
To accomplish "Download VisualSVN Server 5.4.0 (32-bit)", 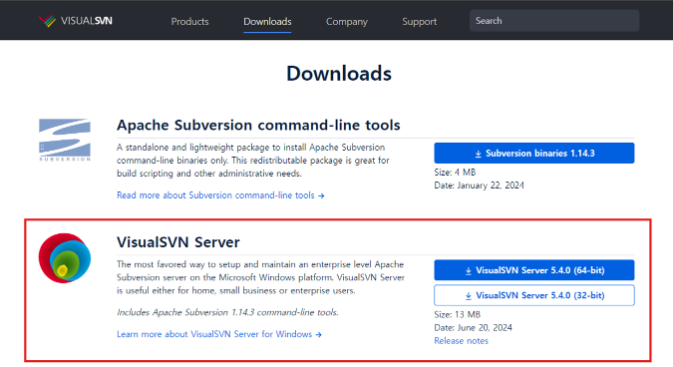I will pos(534,295).
